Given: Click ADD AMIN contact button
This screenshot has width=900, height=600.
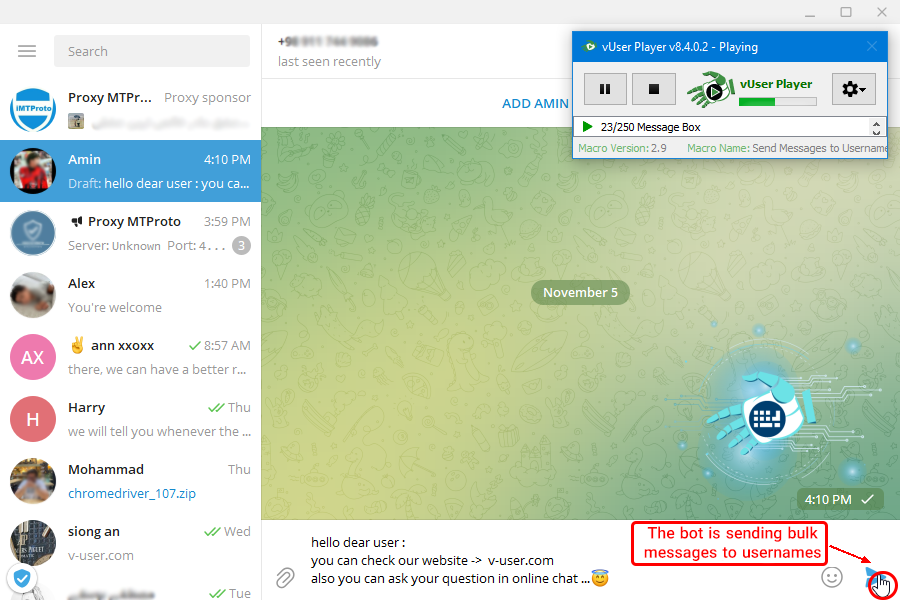Looking at the screenshot, I should point(535,103).
